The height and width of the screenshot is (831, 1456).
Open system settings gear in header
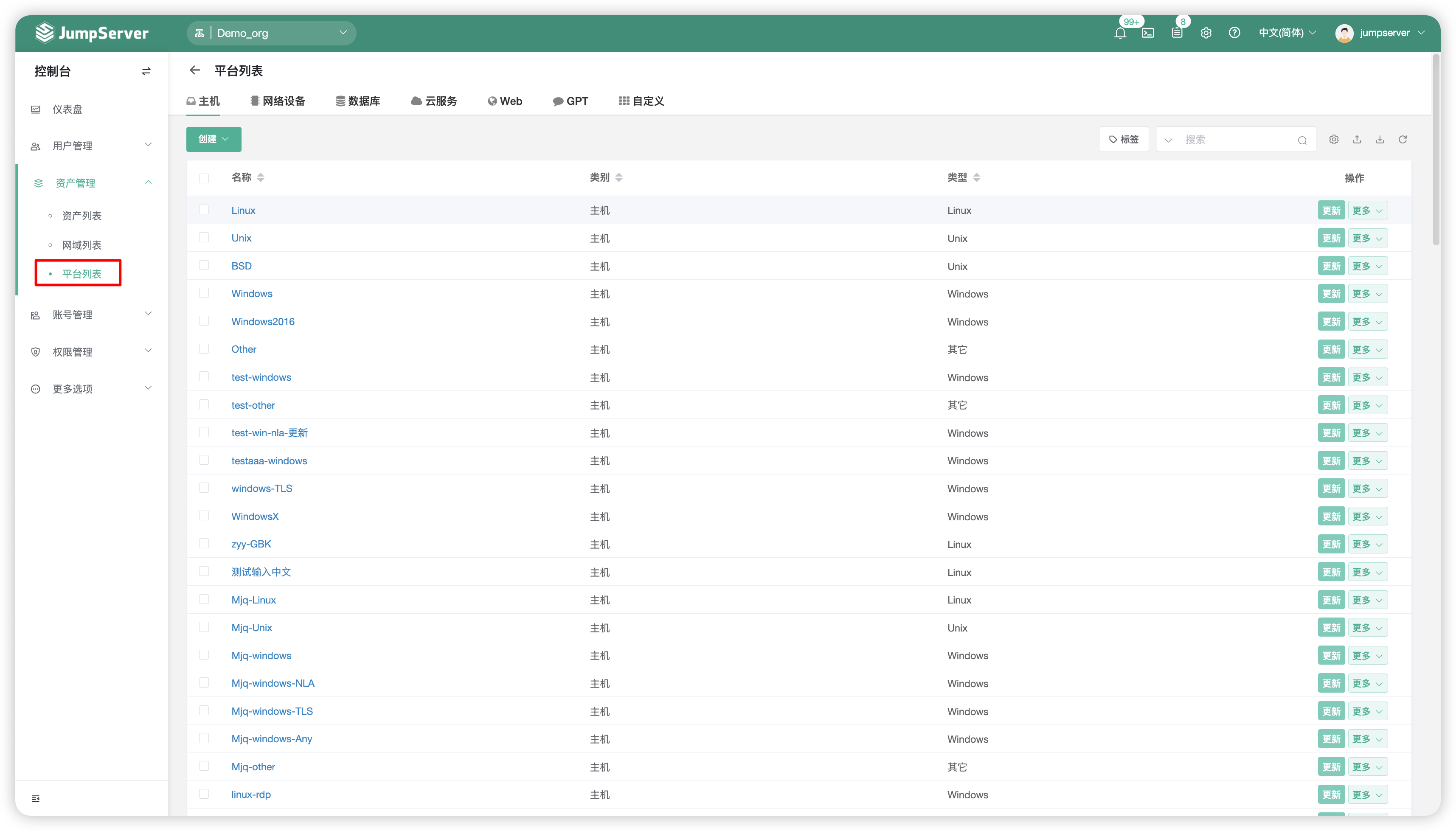pyautogui.click(x=1206, y=33)
